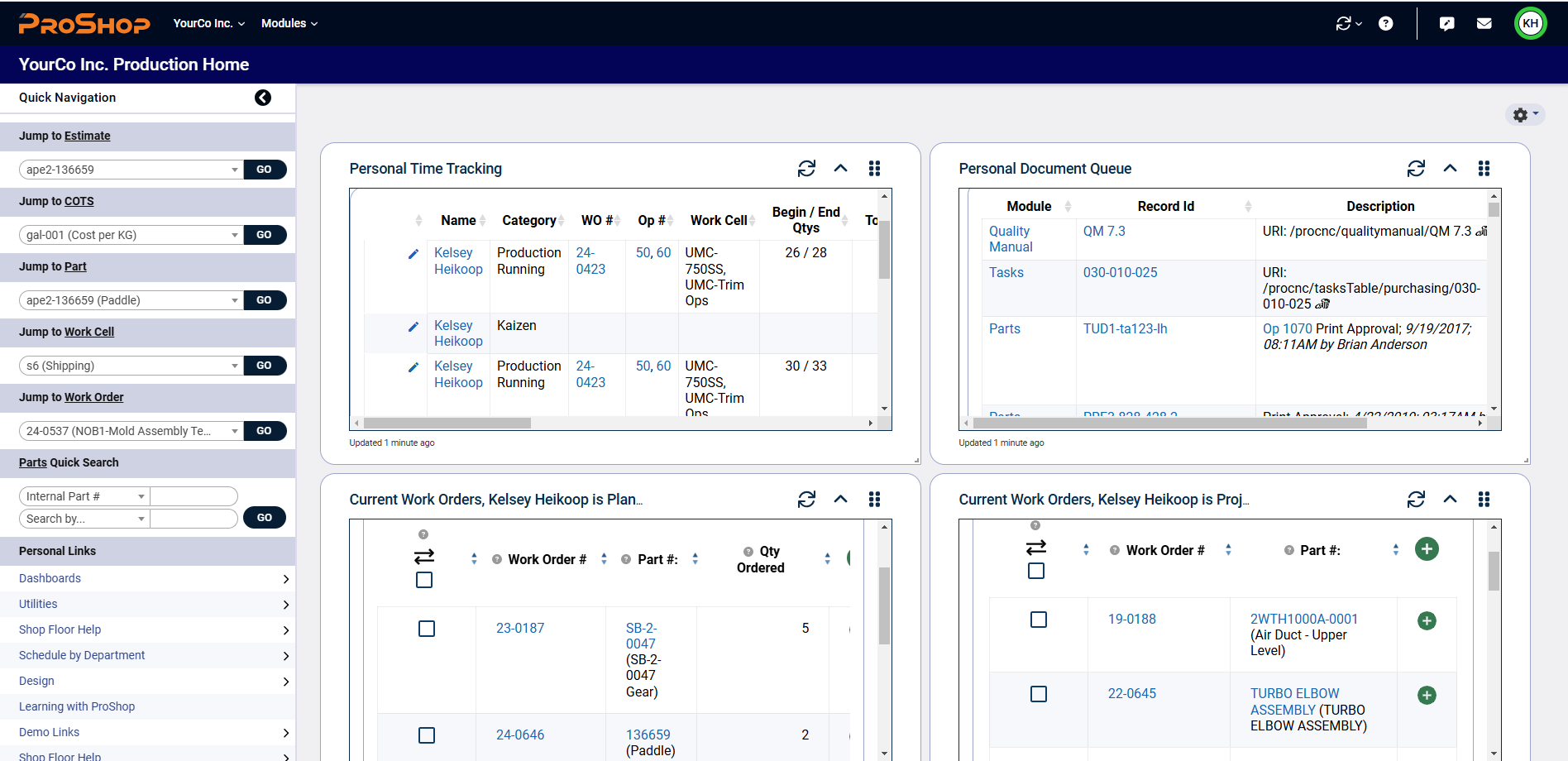This screenshot has width=1568, height=761.
Task: Open the dashboard settings gear
Action: point(1523,115)
